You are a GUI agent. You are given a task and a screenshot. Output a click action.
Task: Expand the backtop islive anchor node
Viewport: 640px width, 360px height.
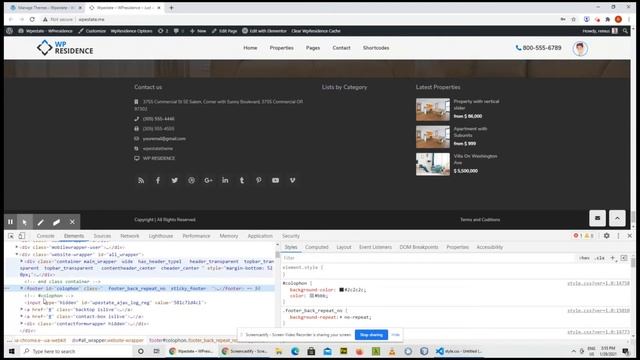point(22,309)
